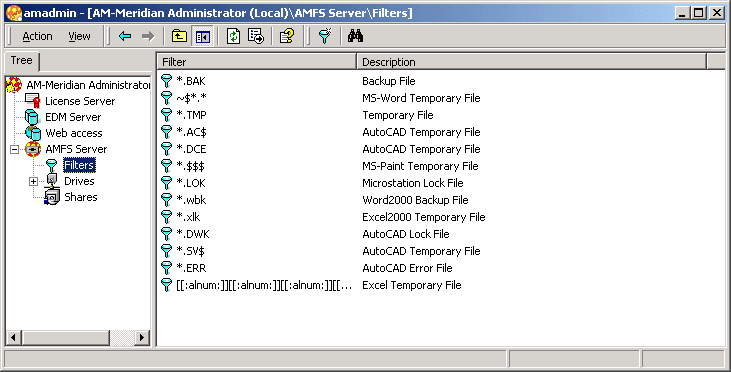The width and height of the screenshot is (731, 372).
Task: Click the funnel icon beside *.DWK
Action: pos(166,234)
